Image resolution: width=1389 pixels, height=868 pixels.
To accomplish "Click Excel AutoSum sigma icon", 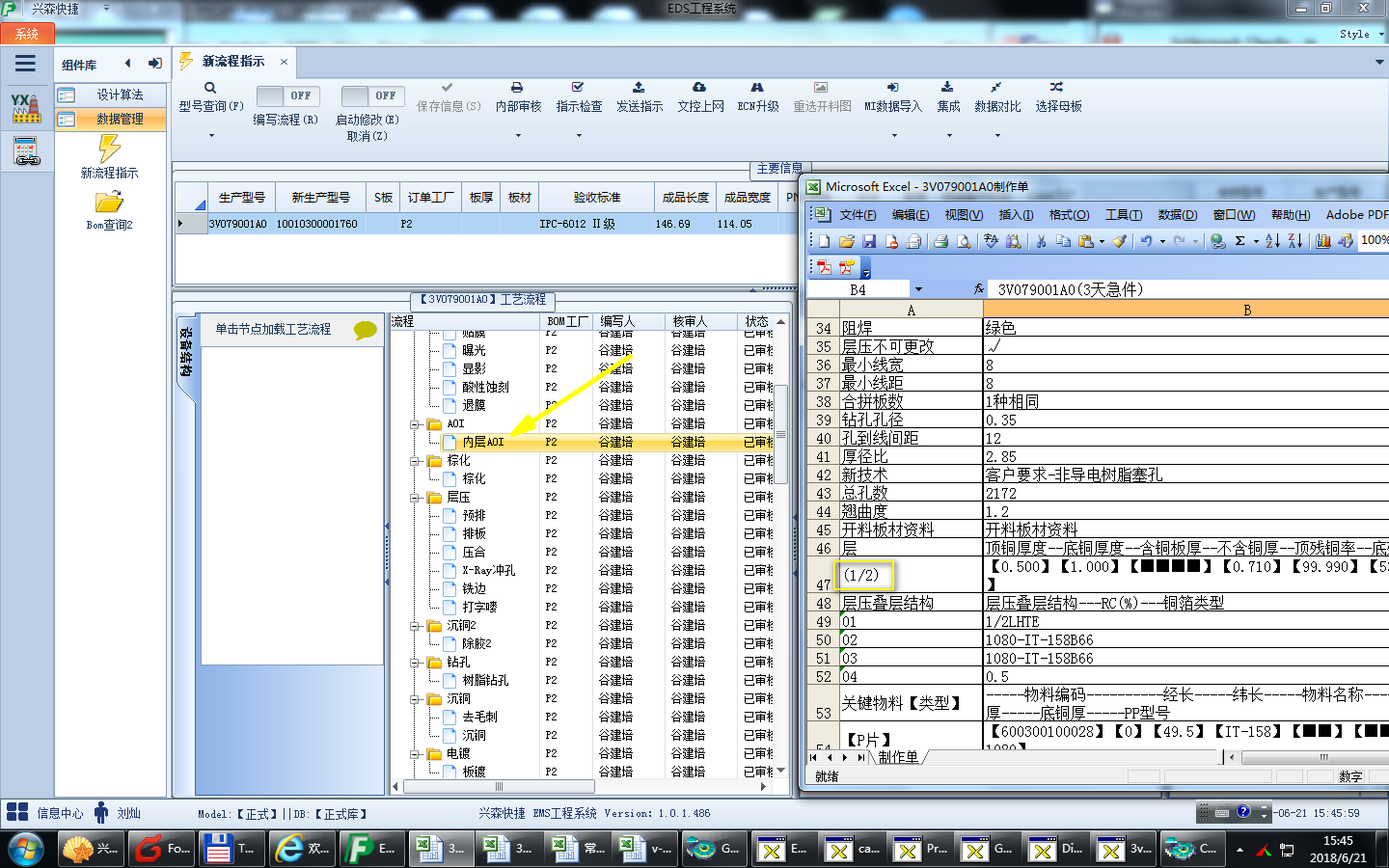I will [x=1240, y=241].
